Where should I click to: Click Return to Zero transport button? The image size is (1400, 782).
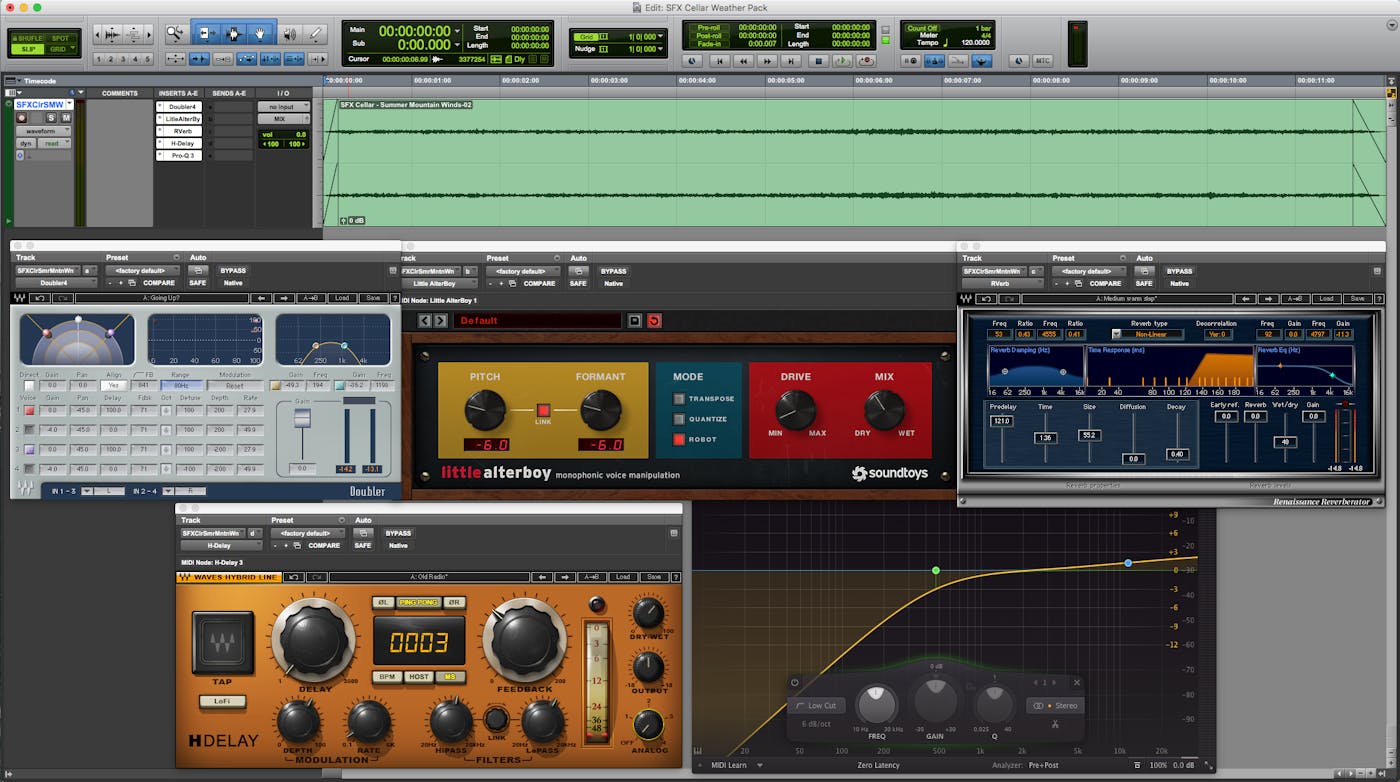[719, 61]
